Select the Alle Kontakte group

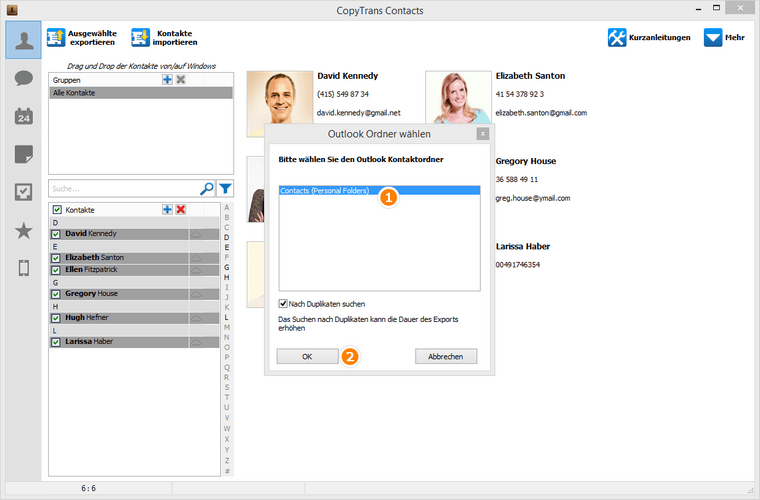[141, 93]
